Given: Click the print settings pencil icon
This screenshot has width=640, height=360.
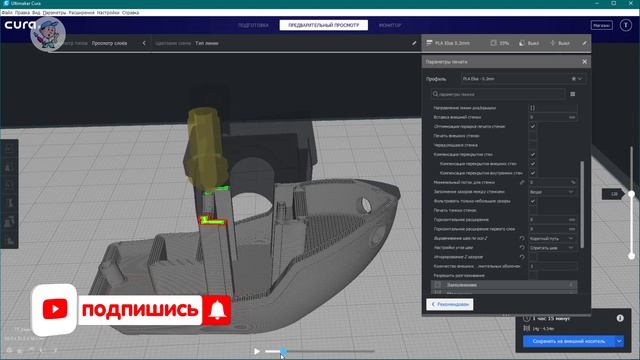Looking at the screenshot, I should (x=584, y=43).
